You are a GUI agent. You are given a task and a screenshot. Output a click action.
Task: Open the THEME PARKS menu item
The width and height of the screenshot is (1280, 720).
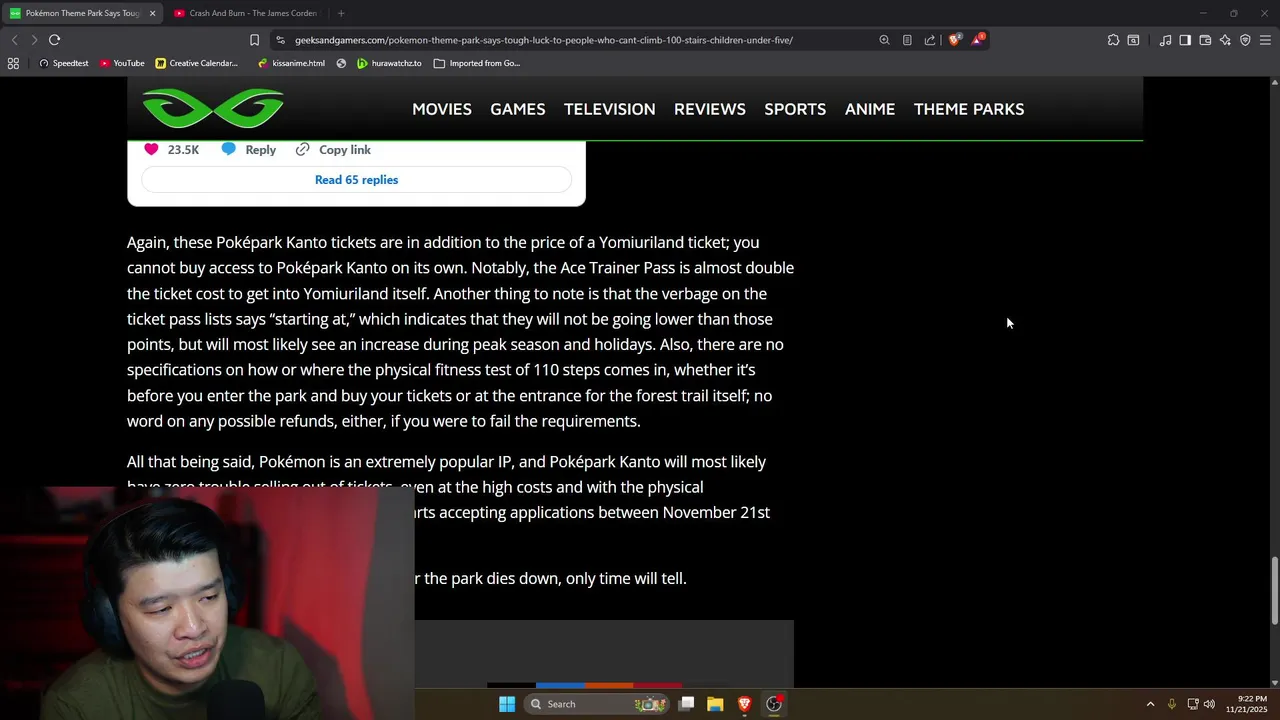click(969, 109)
